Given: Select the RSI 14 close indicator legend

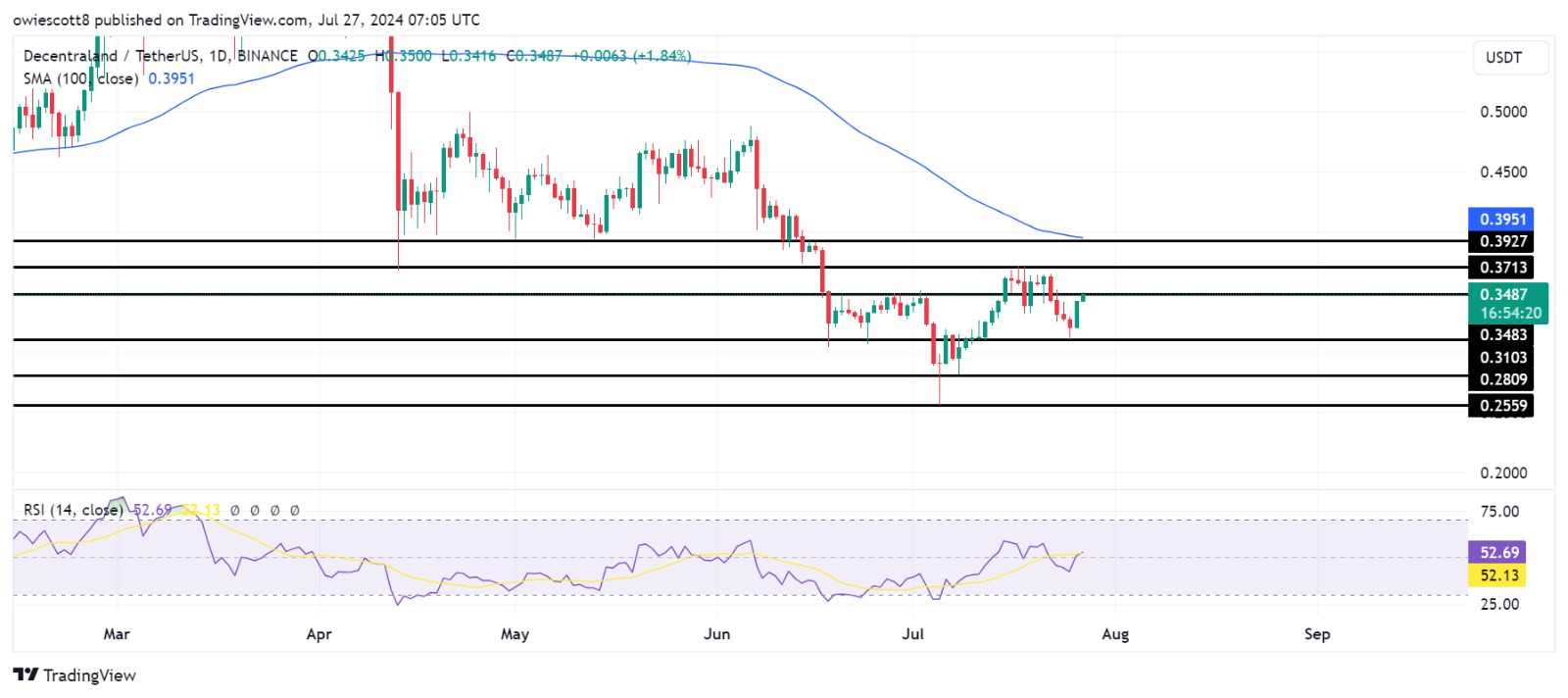Looking at the screenshot, I should coord(73,510).
